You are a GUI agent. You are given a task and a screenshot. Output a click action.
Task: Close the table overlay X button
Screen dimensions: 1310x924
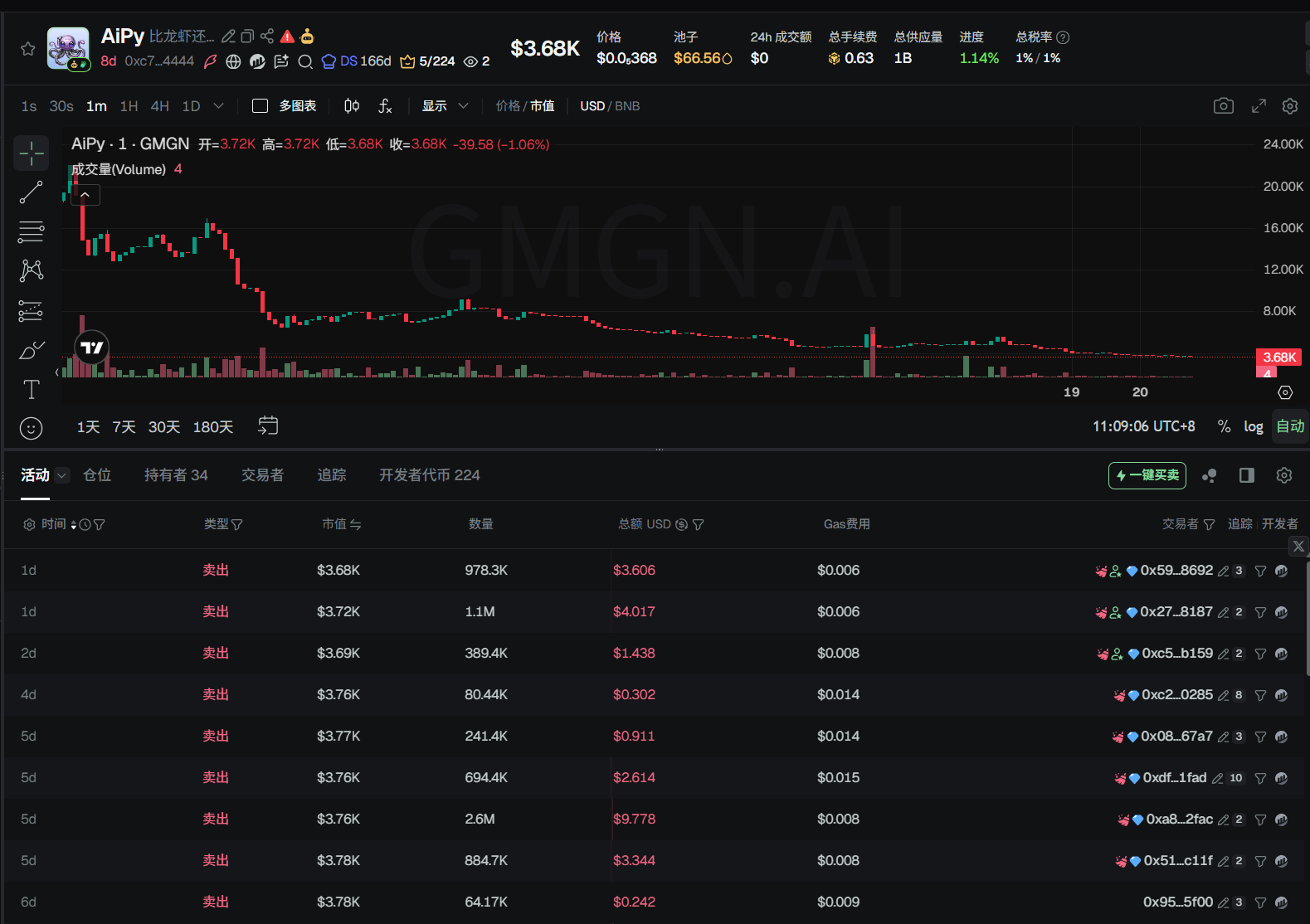pos(1299,546)
